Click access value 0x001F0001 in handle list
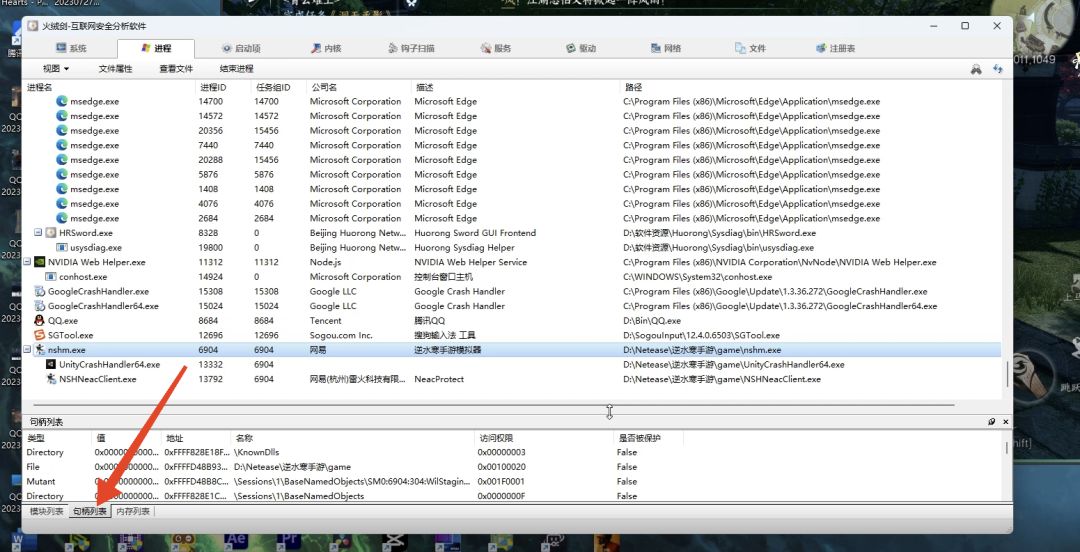 [501, 481]
